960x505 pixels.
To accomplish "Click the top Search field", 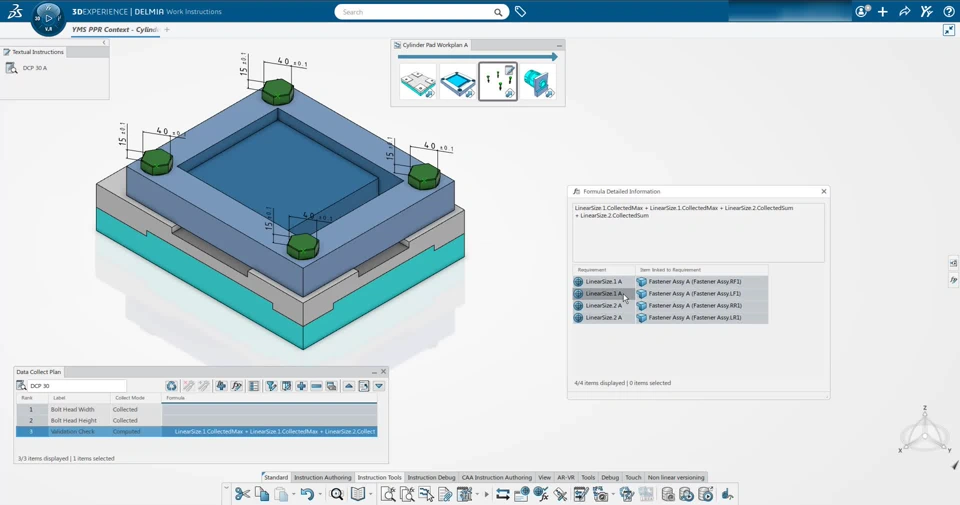I will tap(416, 12).
